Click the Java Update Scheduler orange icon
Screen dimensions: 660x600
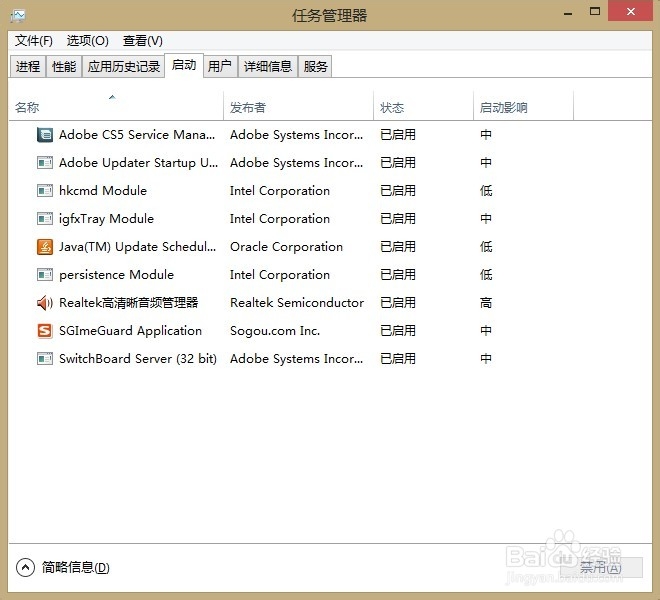pyautogui.click(x=45, y=247)
